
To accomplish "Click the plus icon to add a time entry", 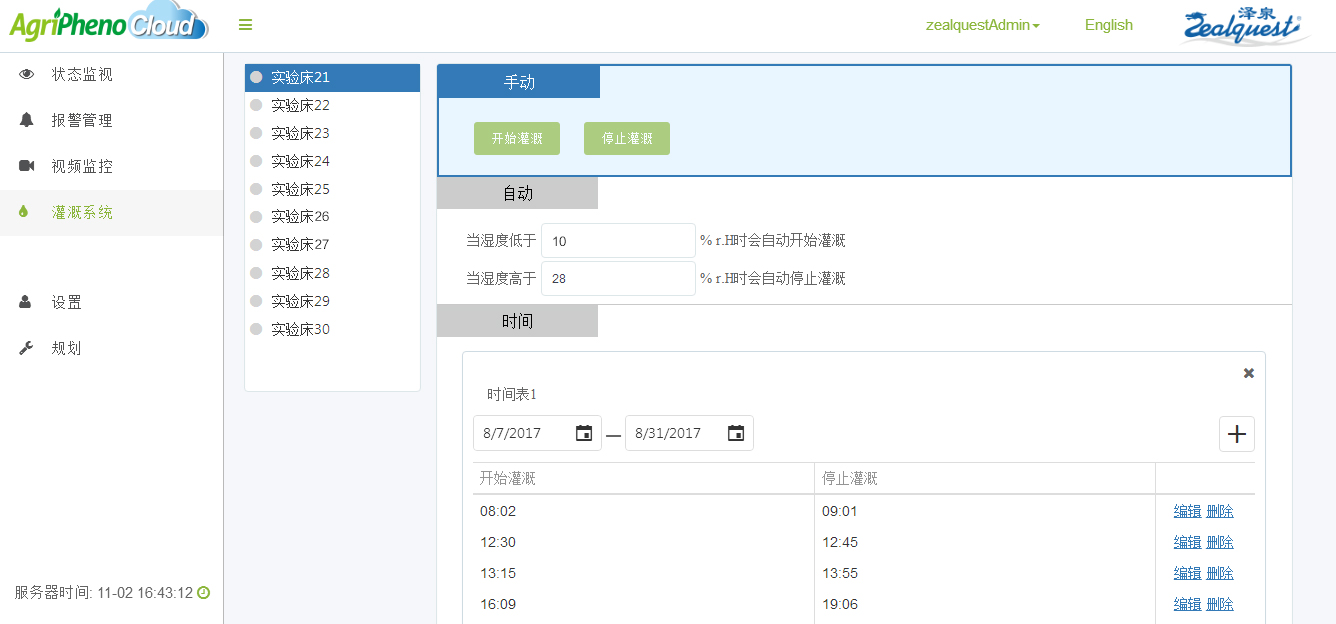I will (1236, 434).
